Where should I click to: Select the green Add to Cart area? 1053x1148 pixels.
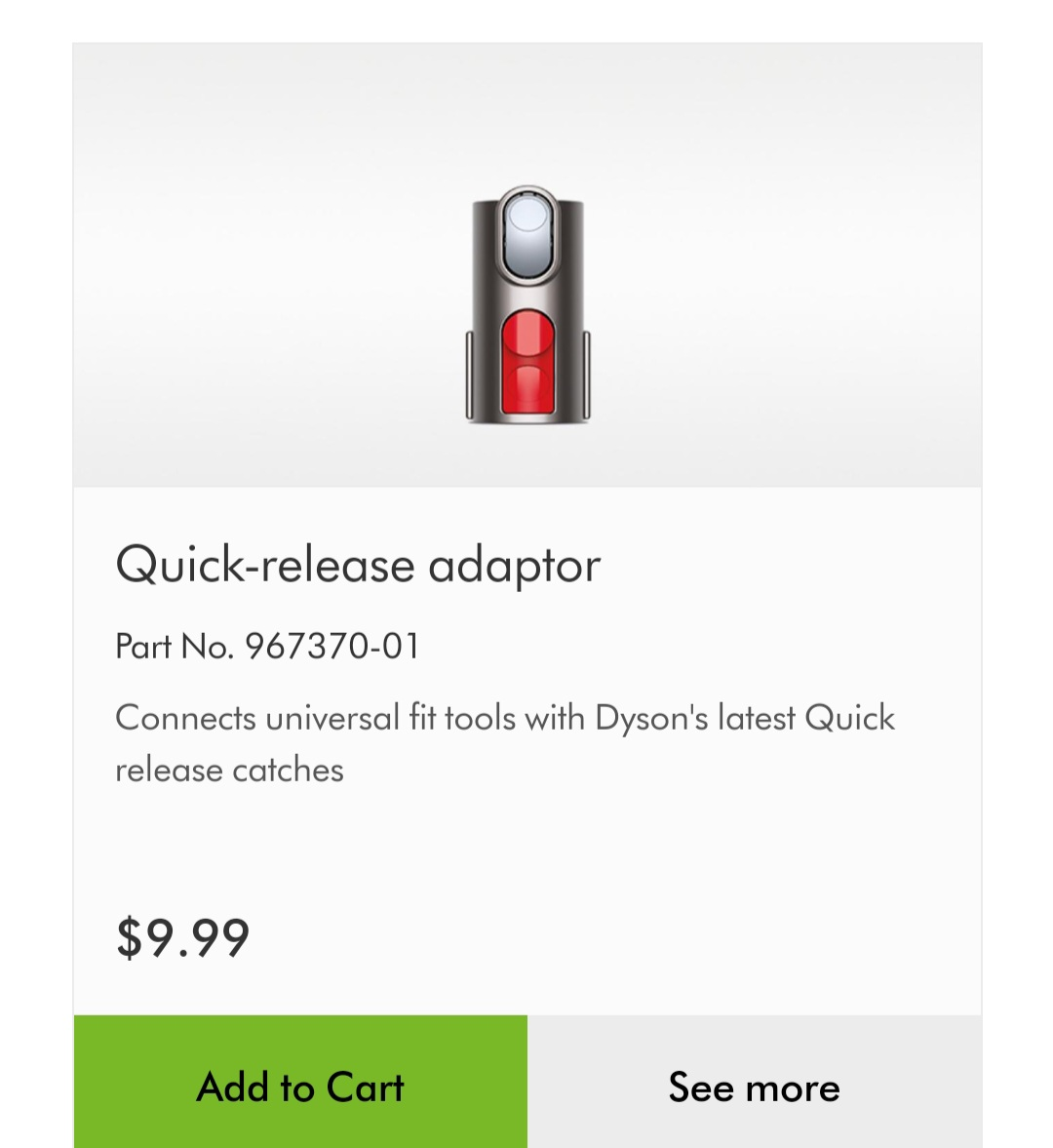click(x=299, y=1086)
